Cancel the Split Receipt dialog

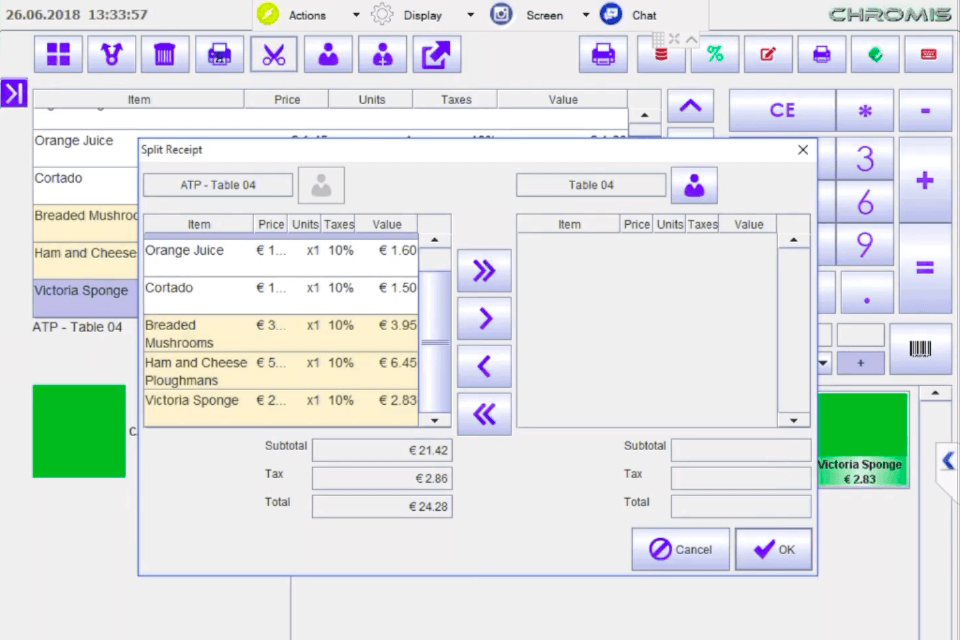pos(680,549)
